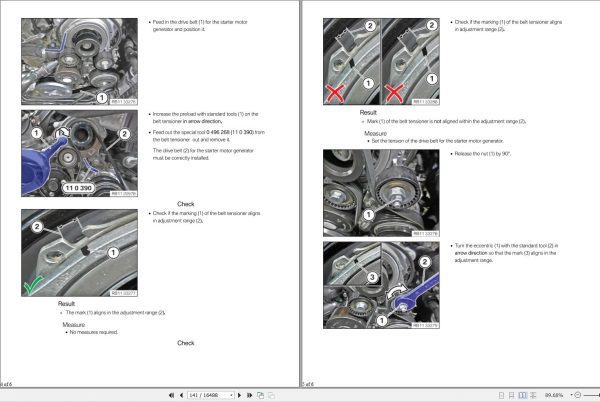Click the Measure heading on the left page

(73, 324)
